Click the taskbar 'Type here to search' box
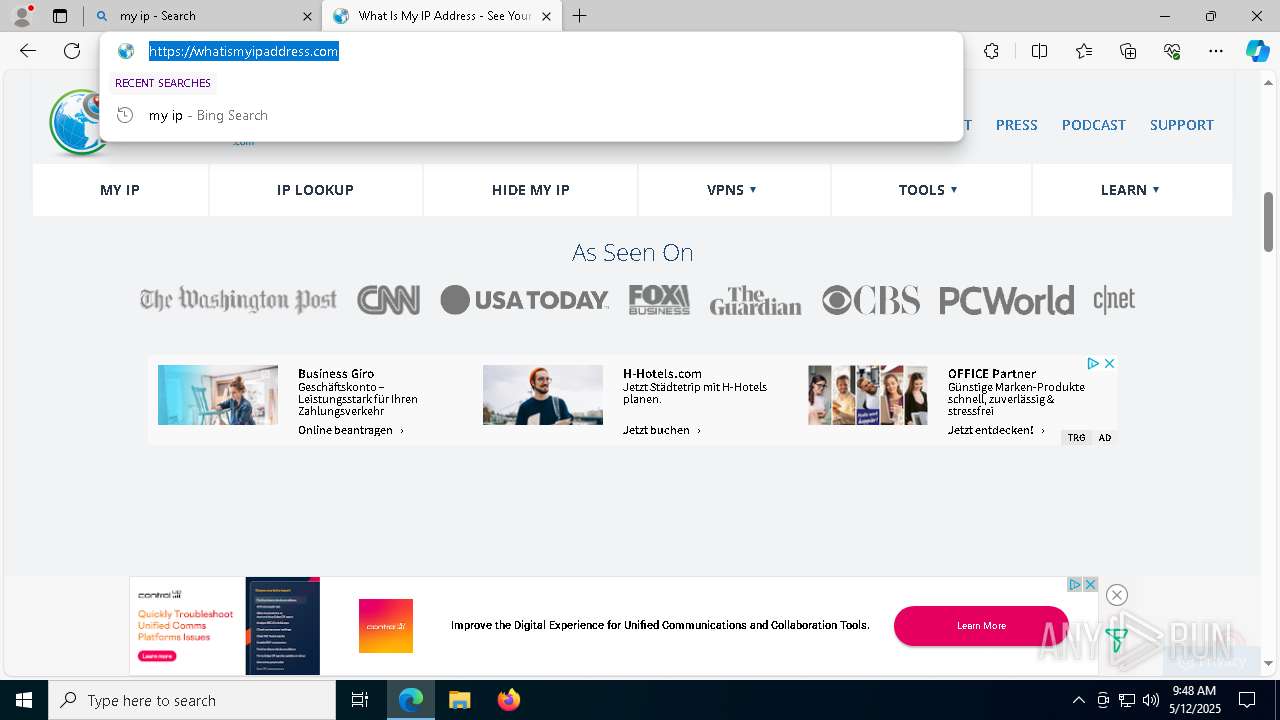 coord(192,700)
